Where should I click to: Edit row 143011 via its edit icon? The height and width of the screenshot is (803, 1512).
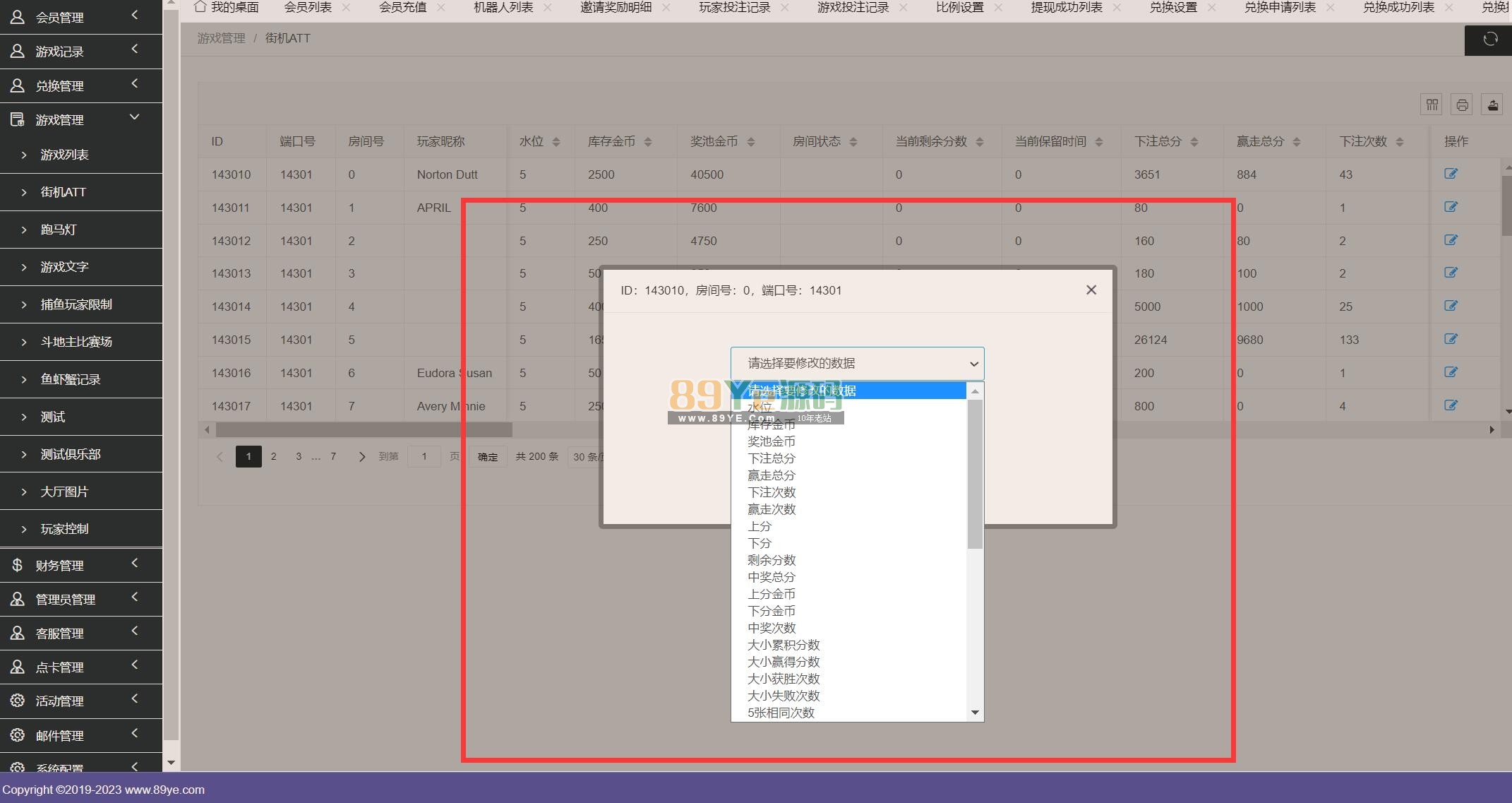click(x=1451, y=207)
